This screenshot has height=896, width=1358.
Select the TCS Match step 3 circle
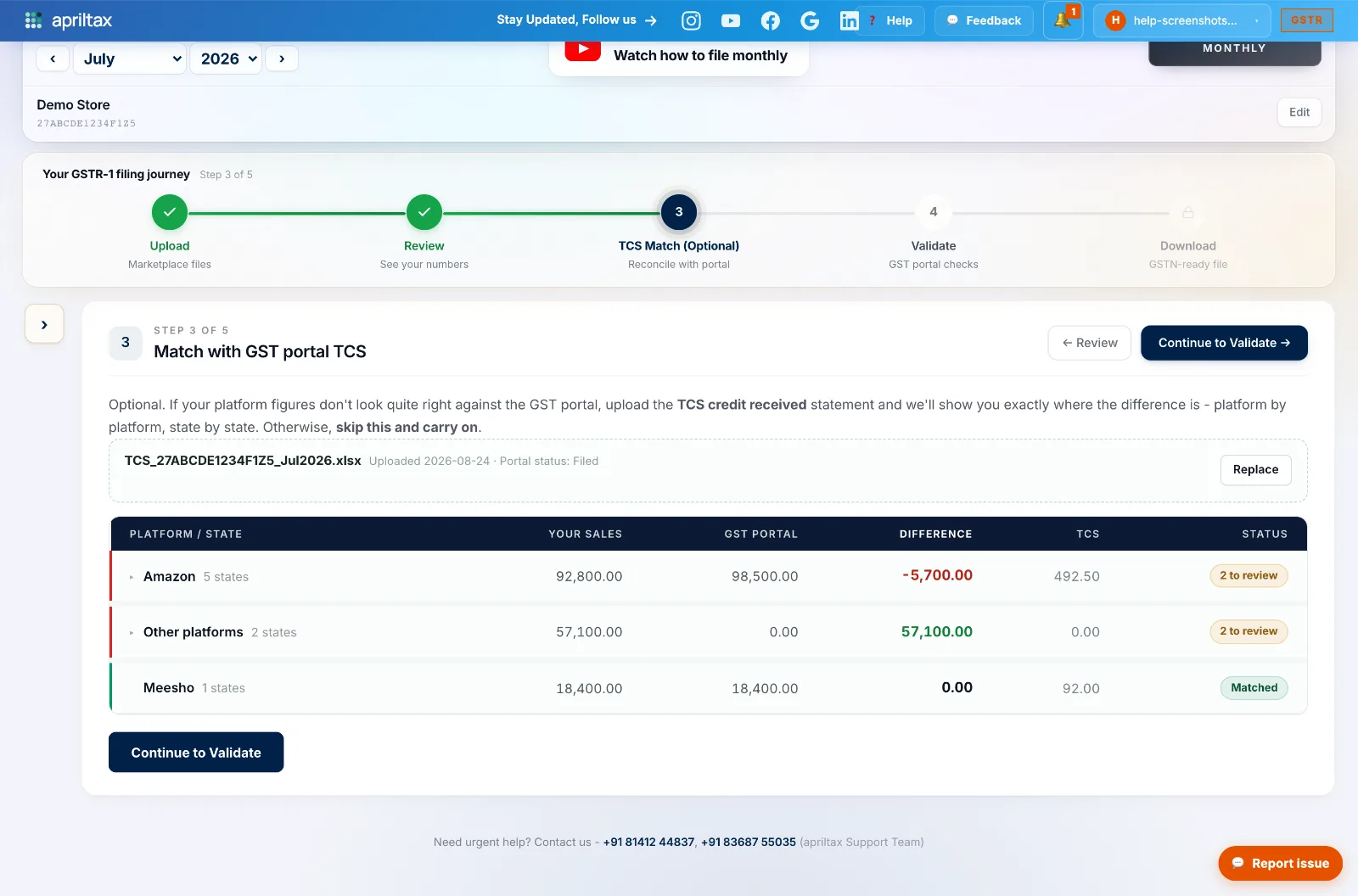click(x=679, y=212)
